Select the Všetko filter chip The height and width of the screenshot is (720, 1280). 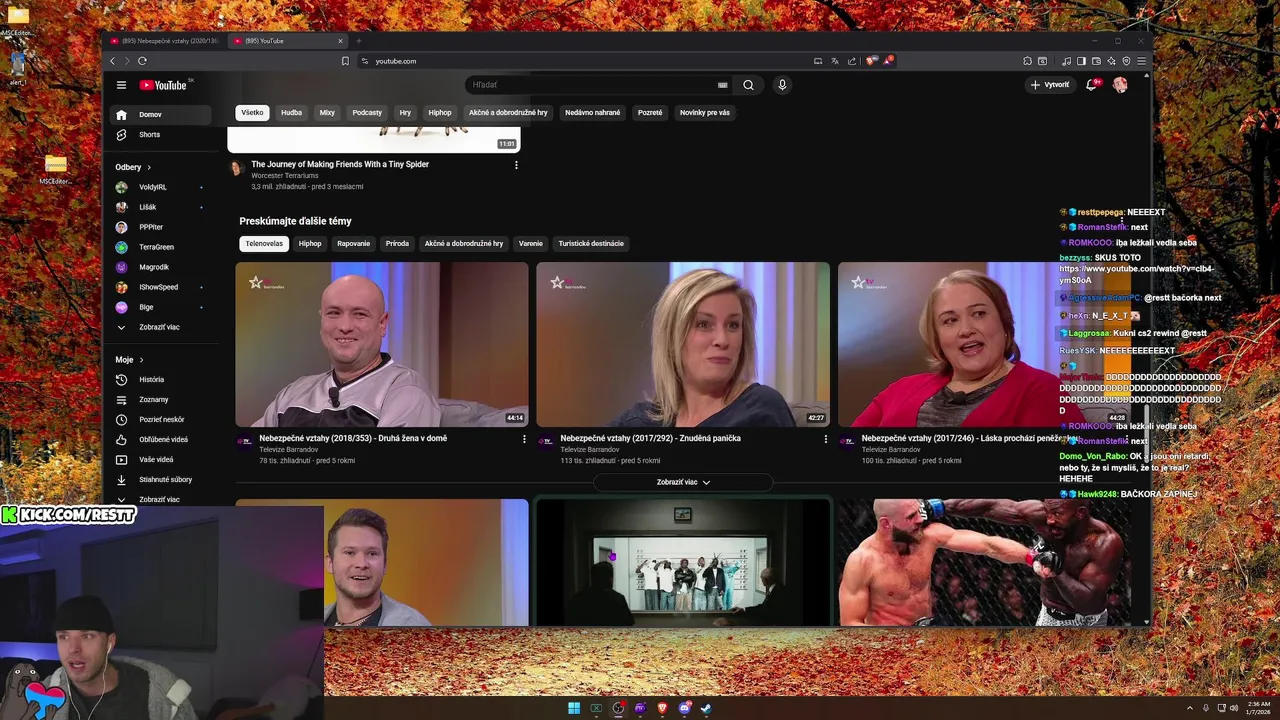pos(252,112)
